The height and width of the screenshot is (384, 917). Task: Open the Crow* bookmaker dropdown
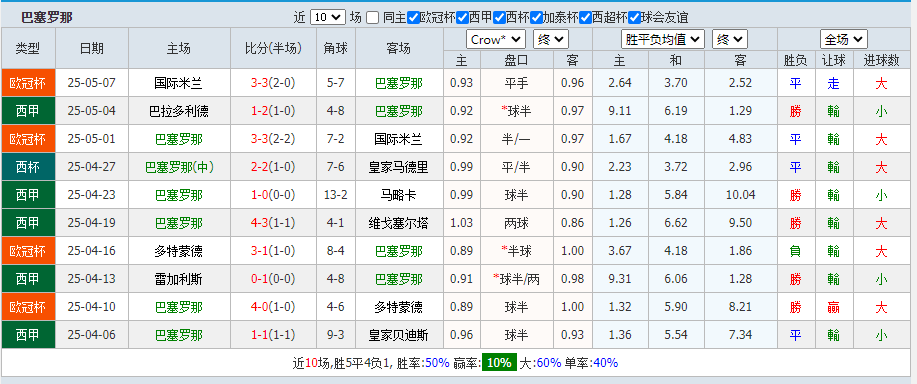point(496,40)
